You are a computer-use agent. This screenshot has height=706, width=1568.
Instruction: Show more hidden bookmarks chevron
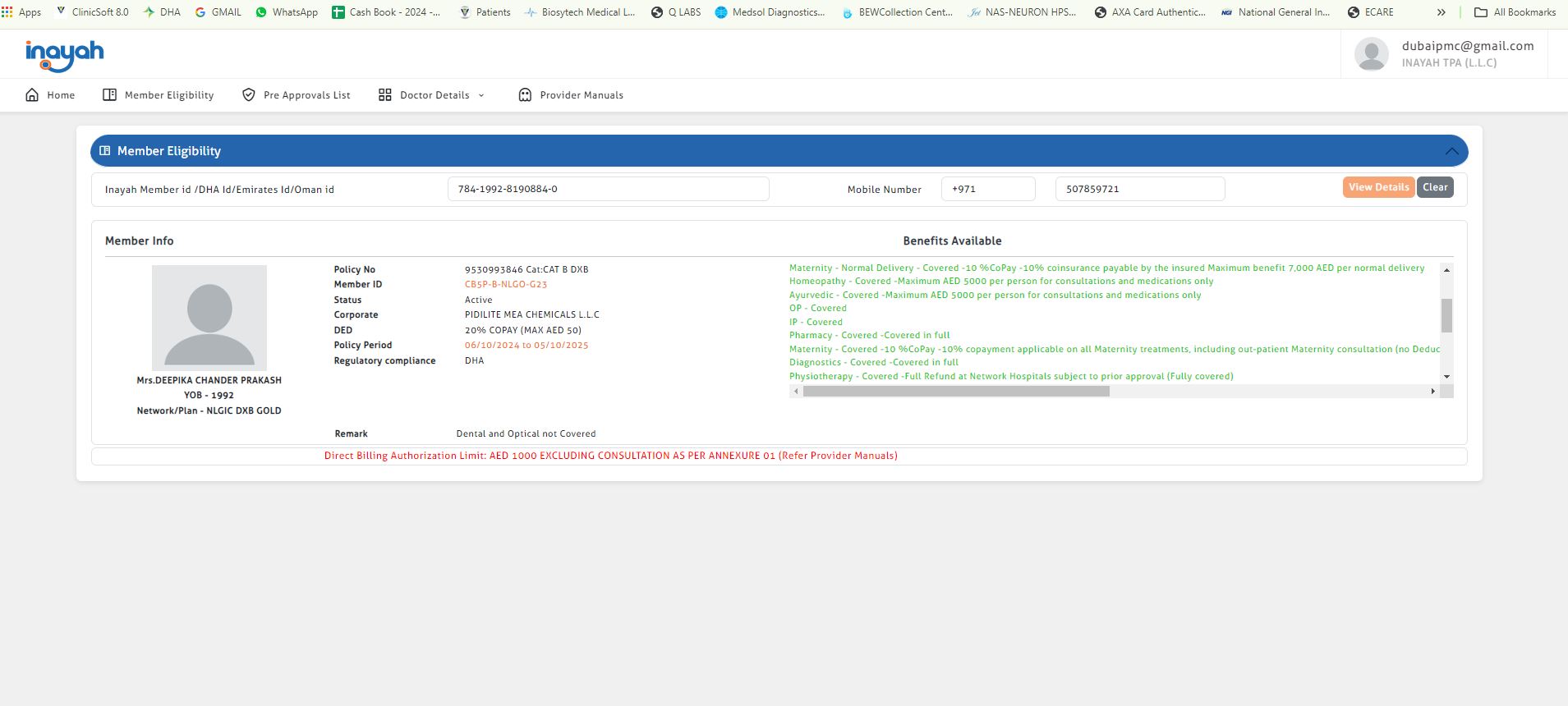(1441, 12)
